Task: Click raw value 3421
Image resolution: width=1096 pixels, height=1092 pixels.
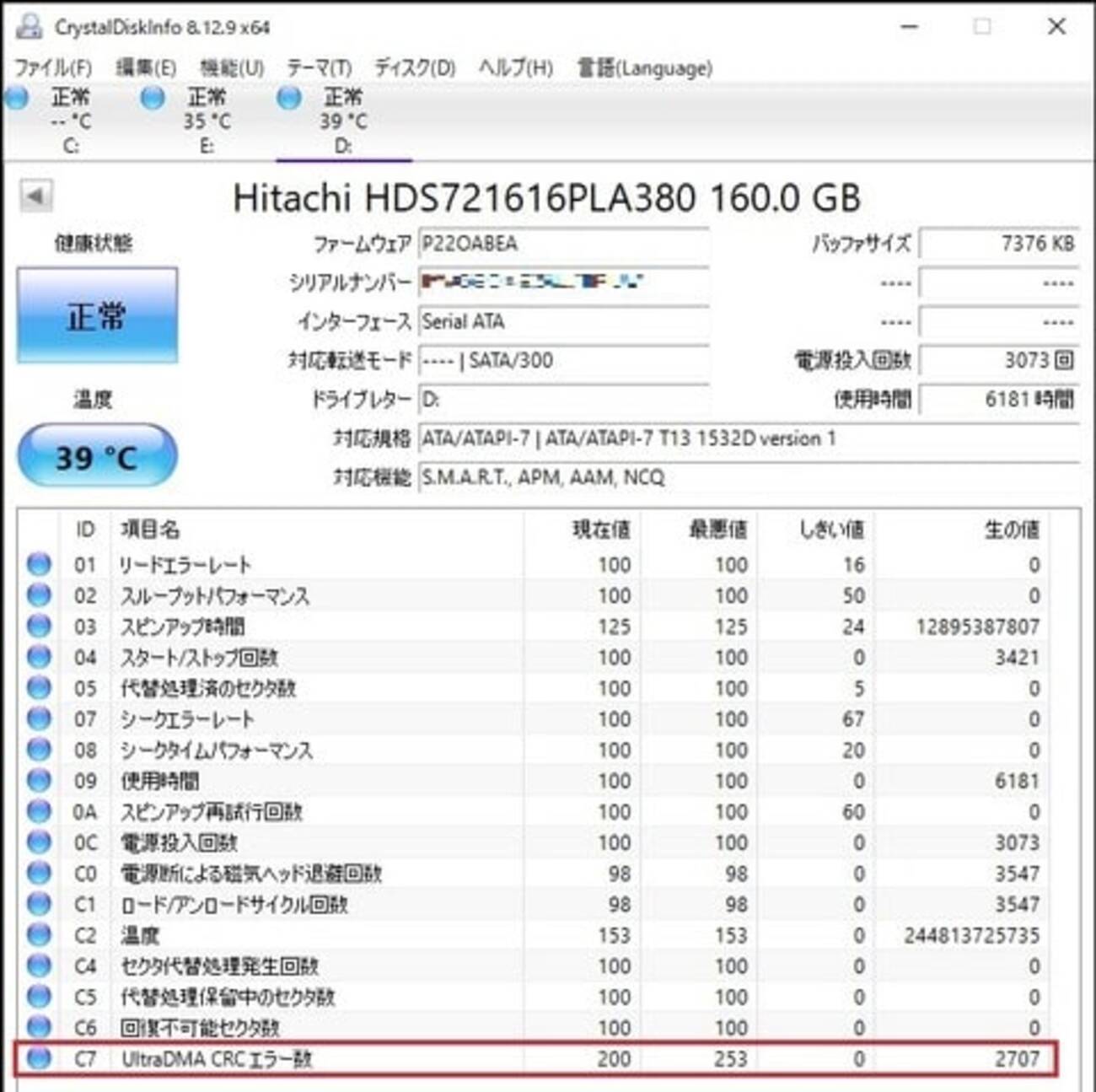Action: 1017,658
